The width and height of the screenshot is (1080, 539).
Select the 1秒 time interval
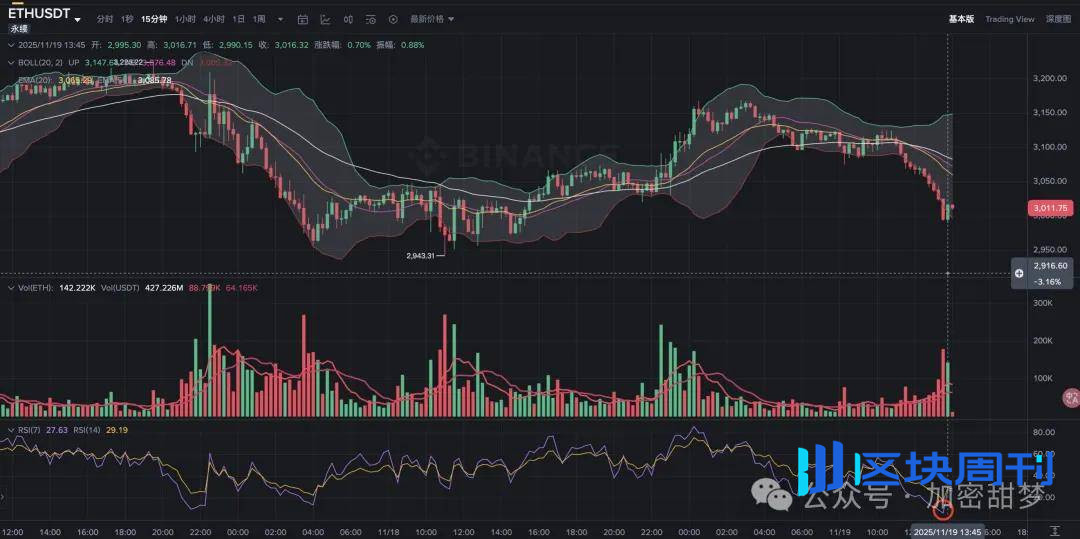(x=127, y=19)
